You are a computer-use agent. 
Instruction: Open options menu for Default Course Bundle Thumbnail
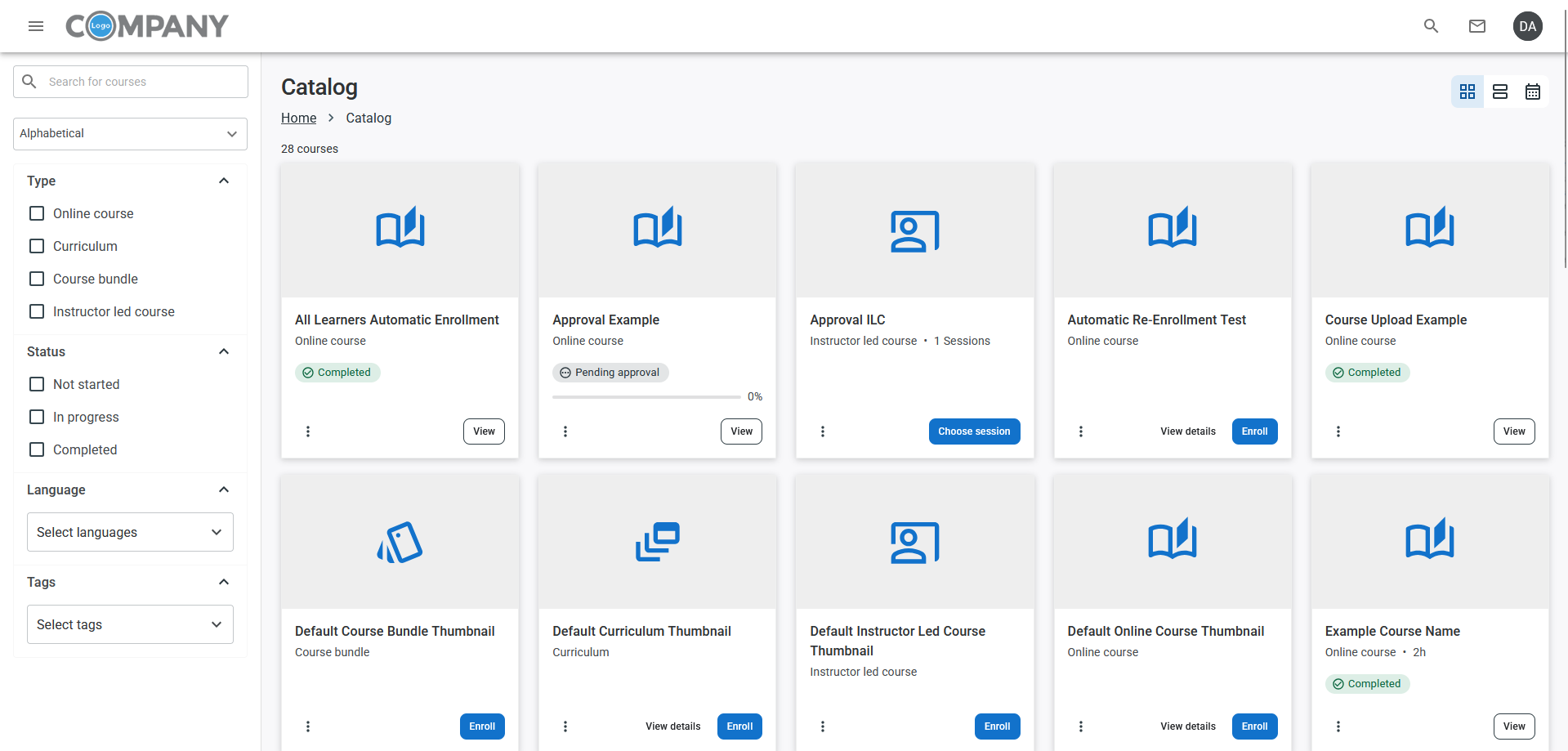[308, 726]
